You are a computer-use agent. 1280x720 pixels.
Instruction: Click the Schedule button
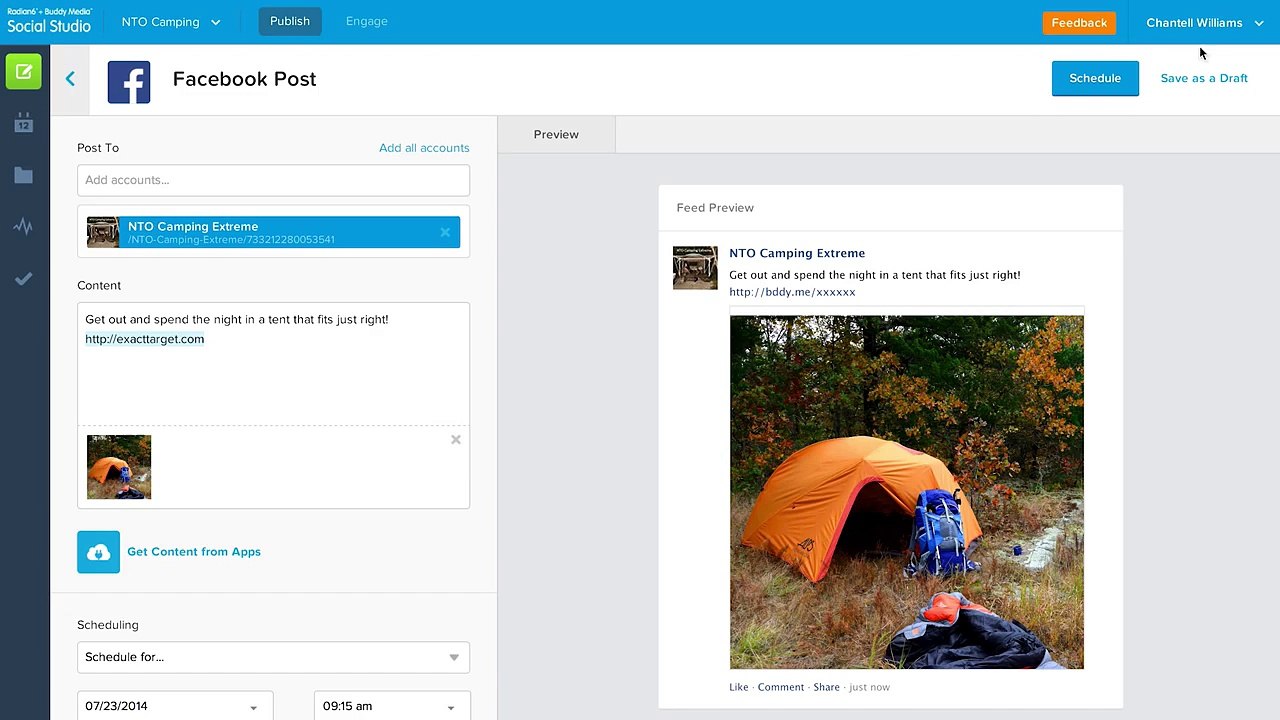click(x=1095, y=78)
